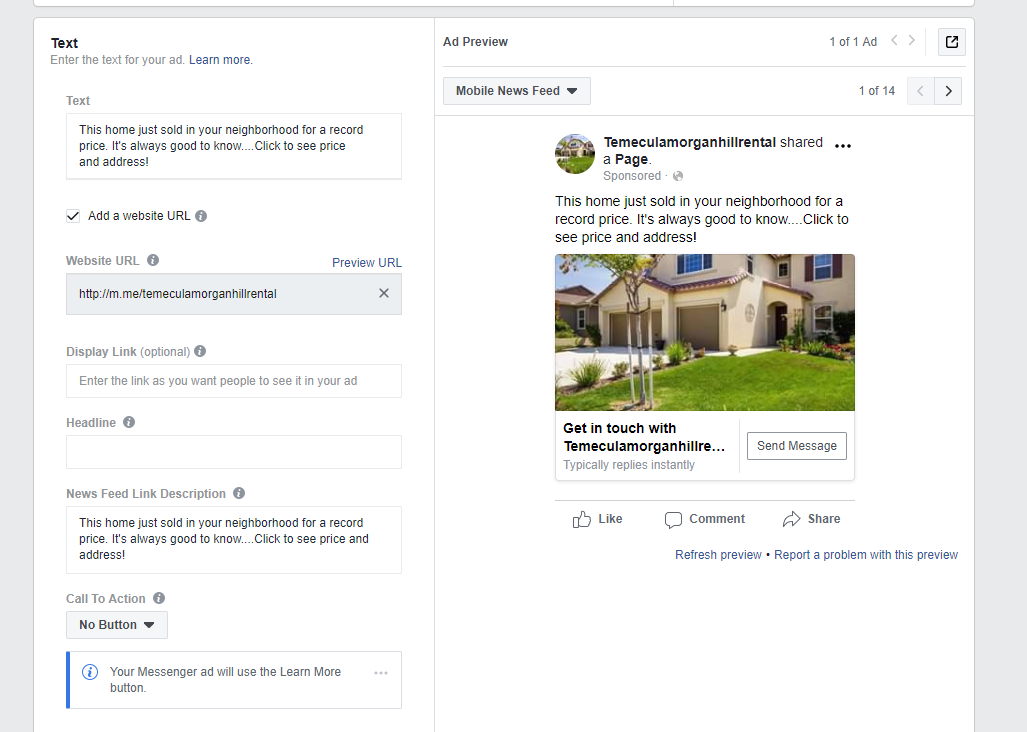Show previous ad with 1 of 1 Ad arrow

894,41
